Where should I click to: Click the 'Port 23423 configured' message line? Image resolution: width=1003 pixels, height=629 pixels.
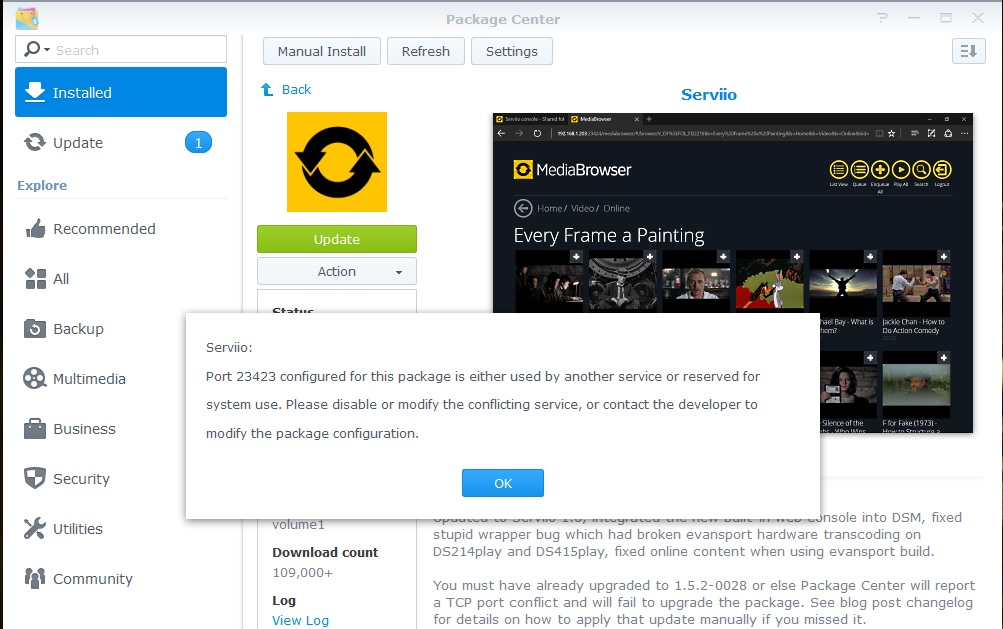pos(483,376)
